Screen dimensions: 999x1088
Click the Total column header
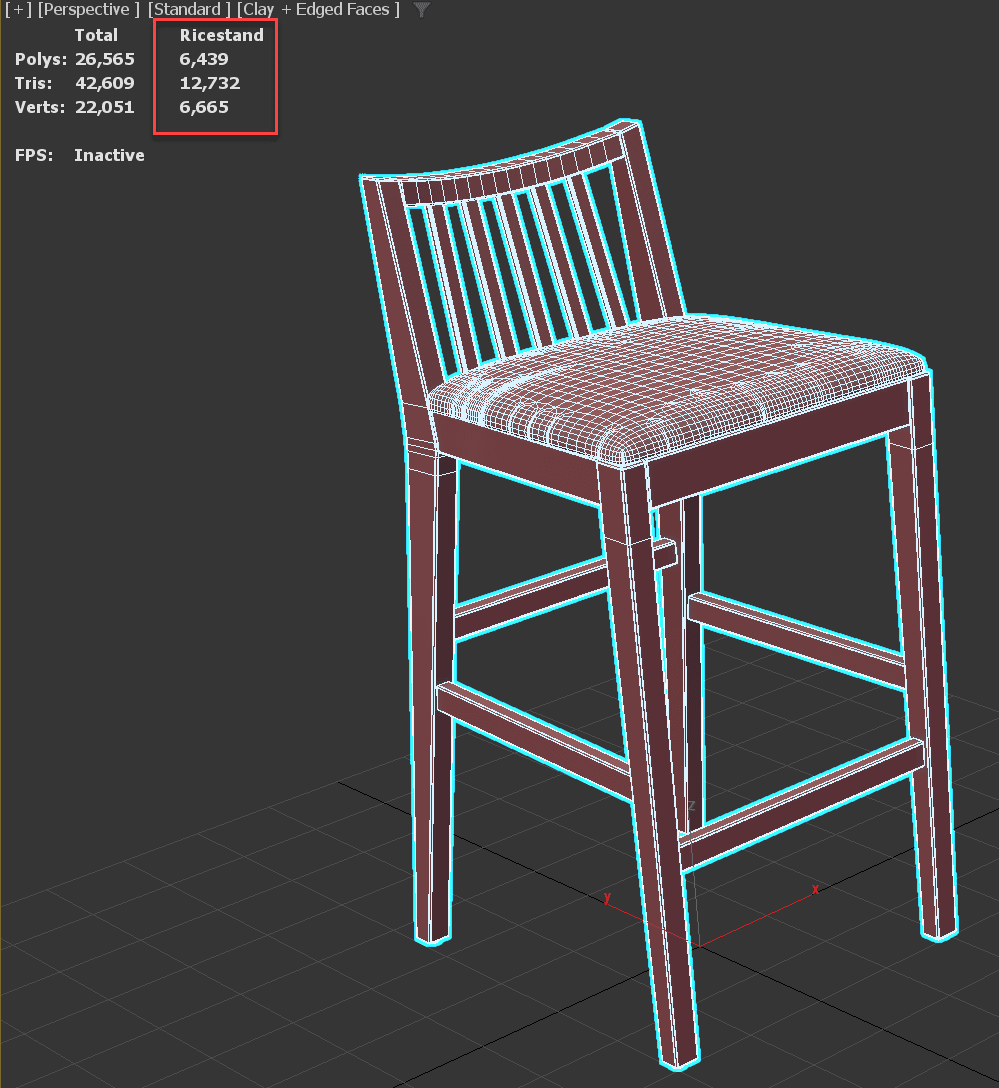(96, 35)
